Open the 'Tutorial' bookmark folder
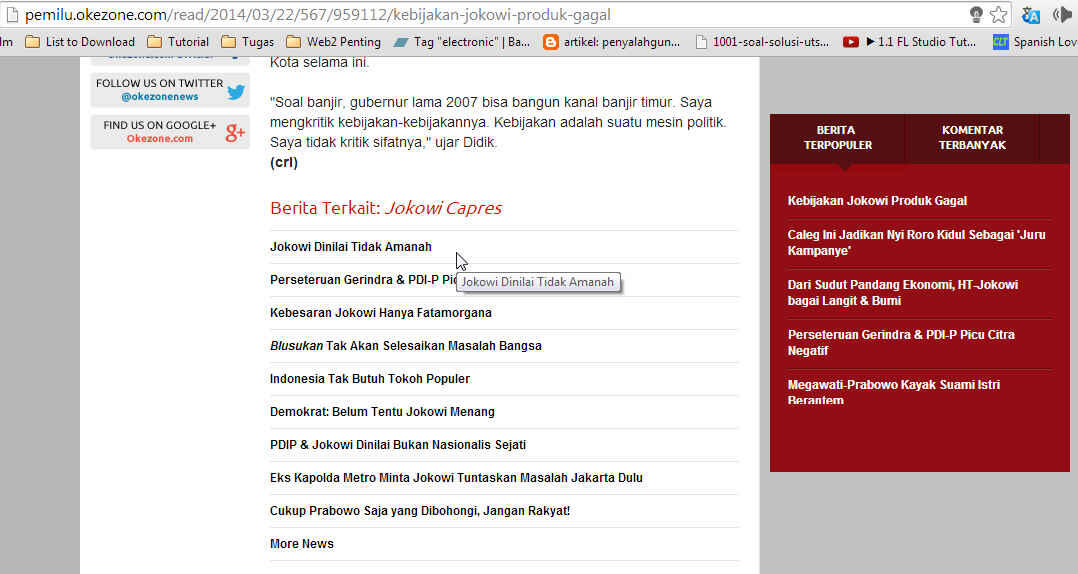Image resolution: width=1078 pixels, height=574 pixels. tap(178, 42)
